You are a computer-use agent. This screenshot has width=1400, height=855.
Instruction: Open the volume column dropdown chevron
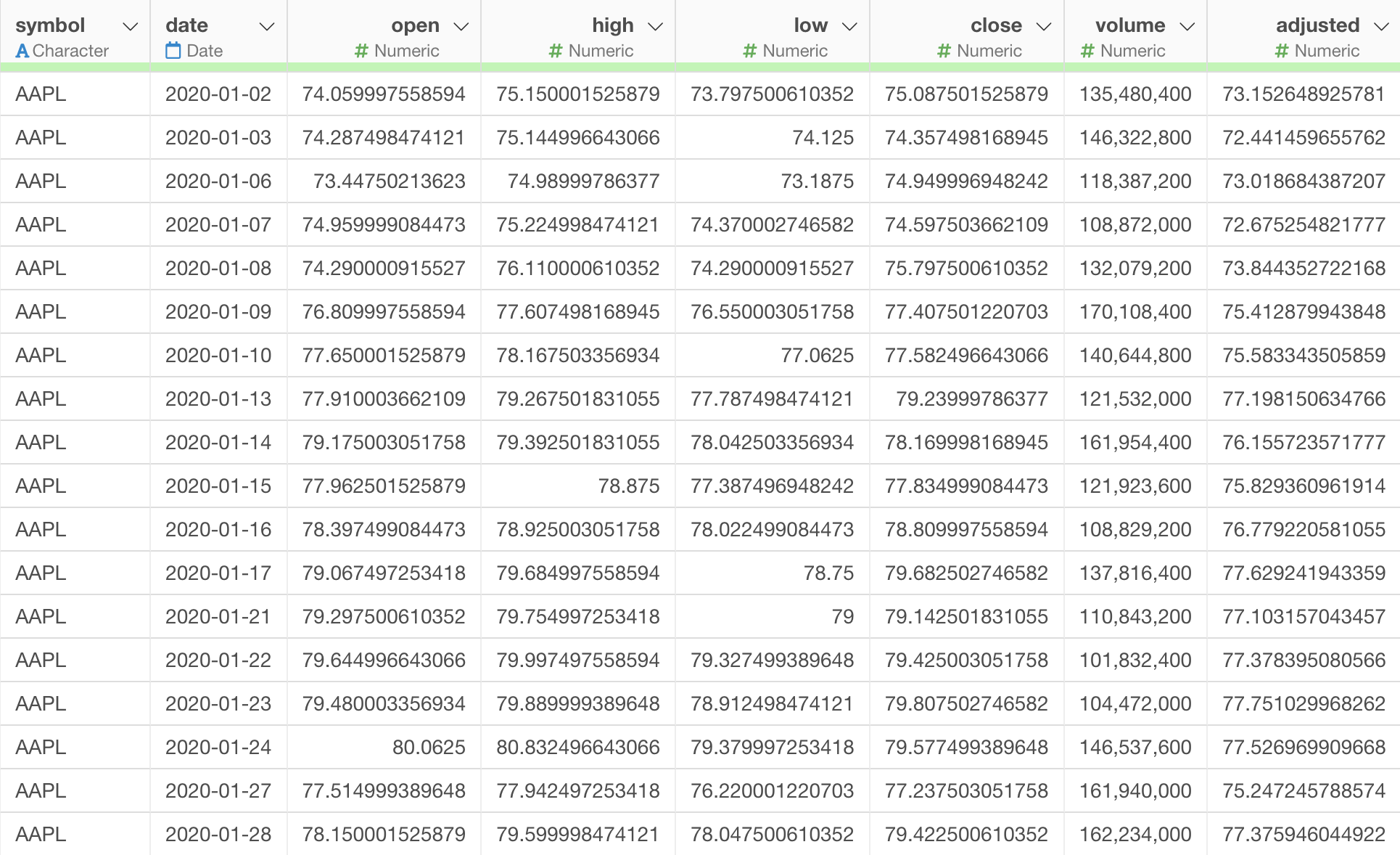pyautogui.click(x=1187, y=27)
